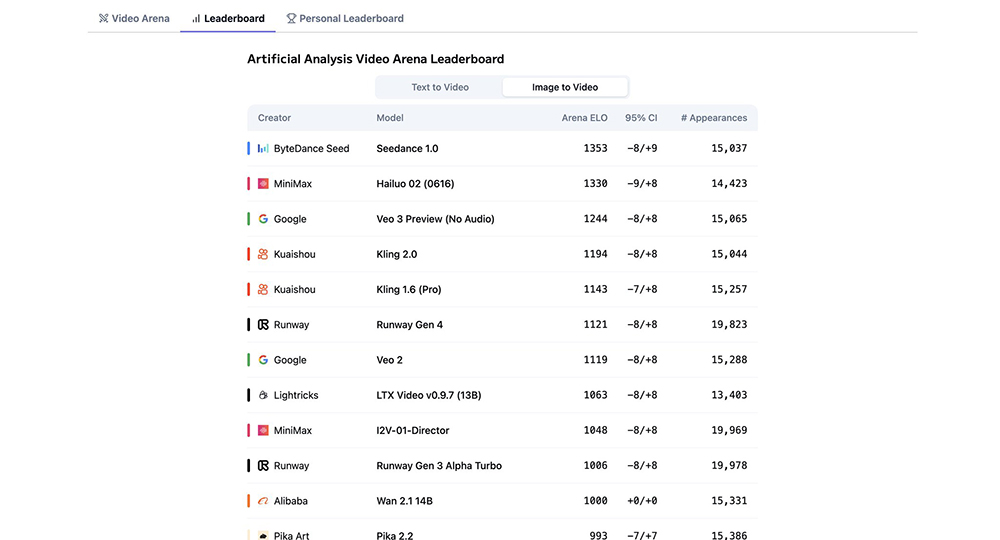The height and width of the screenshot is (540, 1000).
Task: Click the Alibaba logo icon
Action: 263,501
